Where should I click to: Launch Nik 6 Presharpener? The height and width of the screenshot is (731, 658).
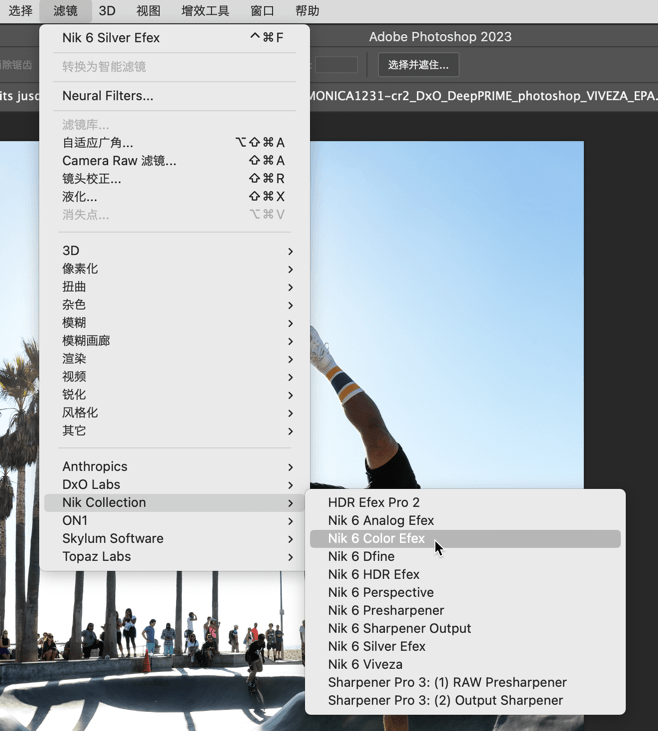pos(465,611)
